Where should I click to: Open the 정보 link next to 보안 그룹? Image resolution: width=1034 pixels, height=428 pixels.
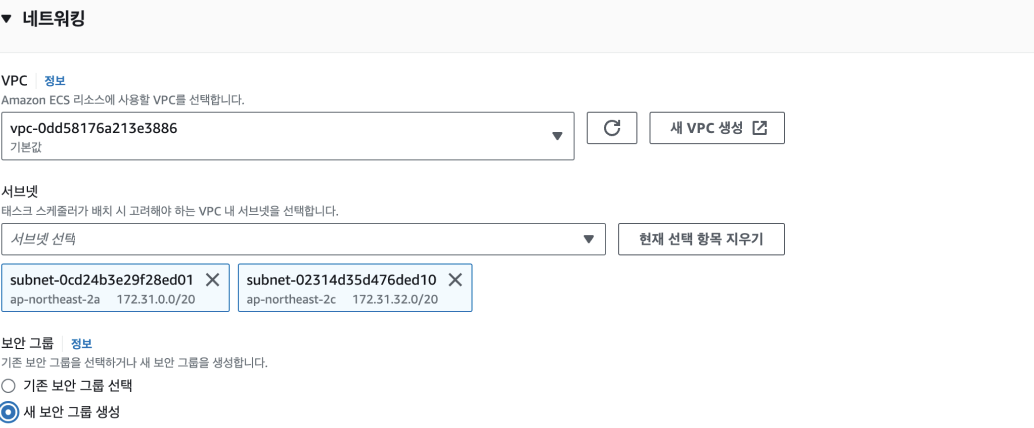point(81,343)
